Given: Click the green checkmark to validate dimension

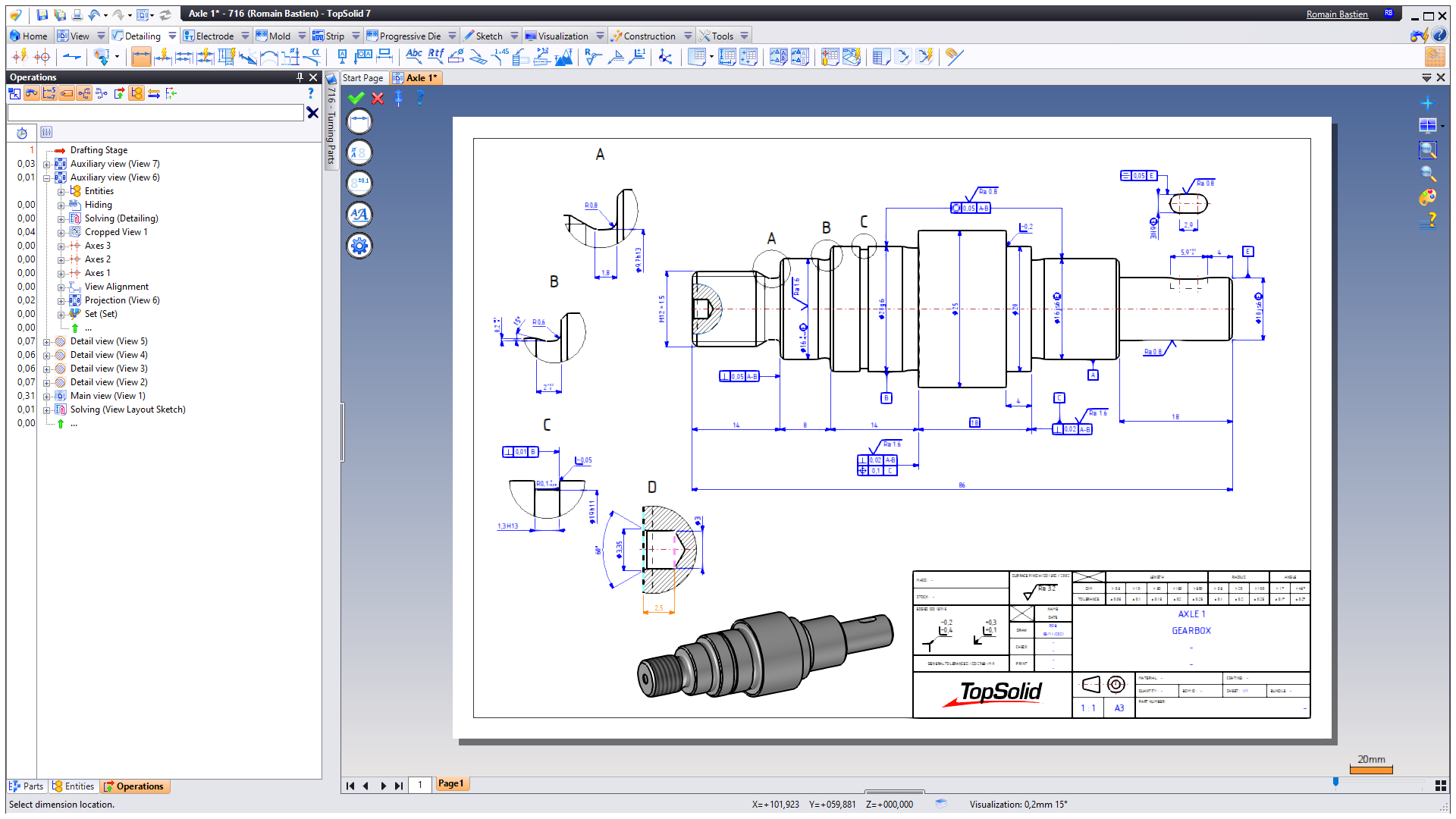Looking at the screenshot, I should click(x=356, y=98).
